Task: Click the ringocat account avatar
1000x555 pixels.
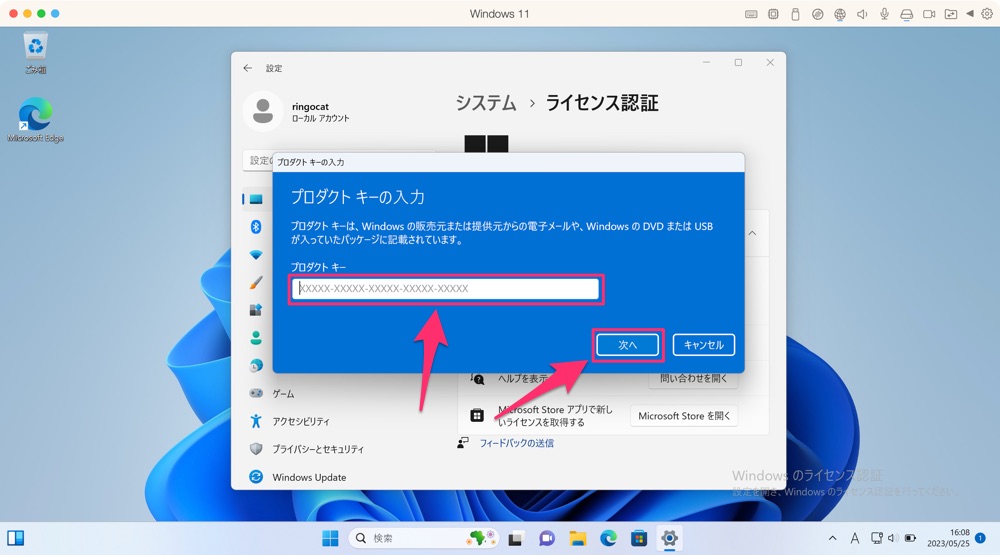Action: tap(263, 112)
